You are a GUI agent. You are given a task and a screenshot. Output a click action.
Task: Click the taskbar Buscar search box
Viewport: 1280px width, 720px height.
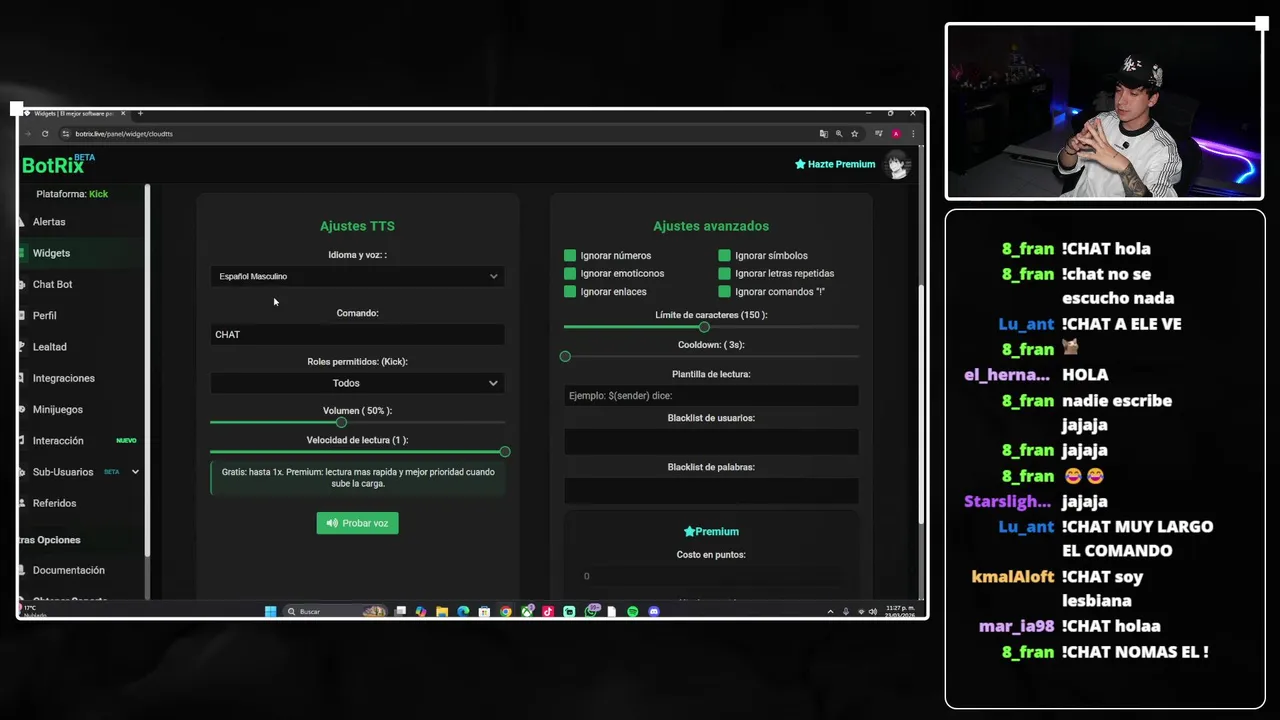coord(335,611)
